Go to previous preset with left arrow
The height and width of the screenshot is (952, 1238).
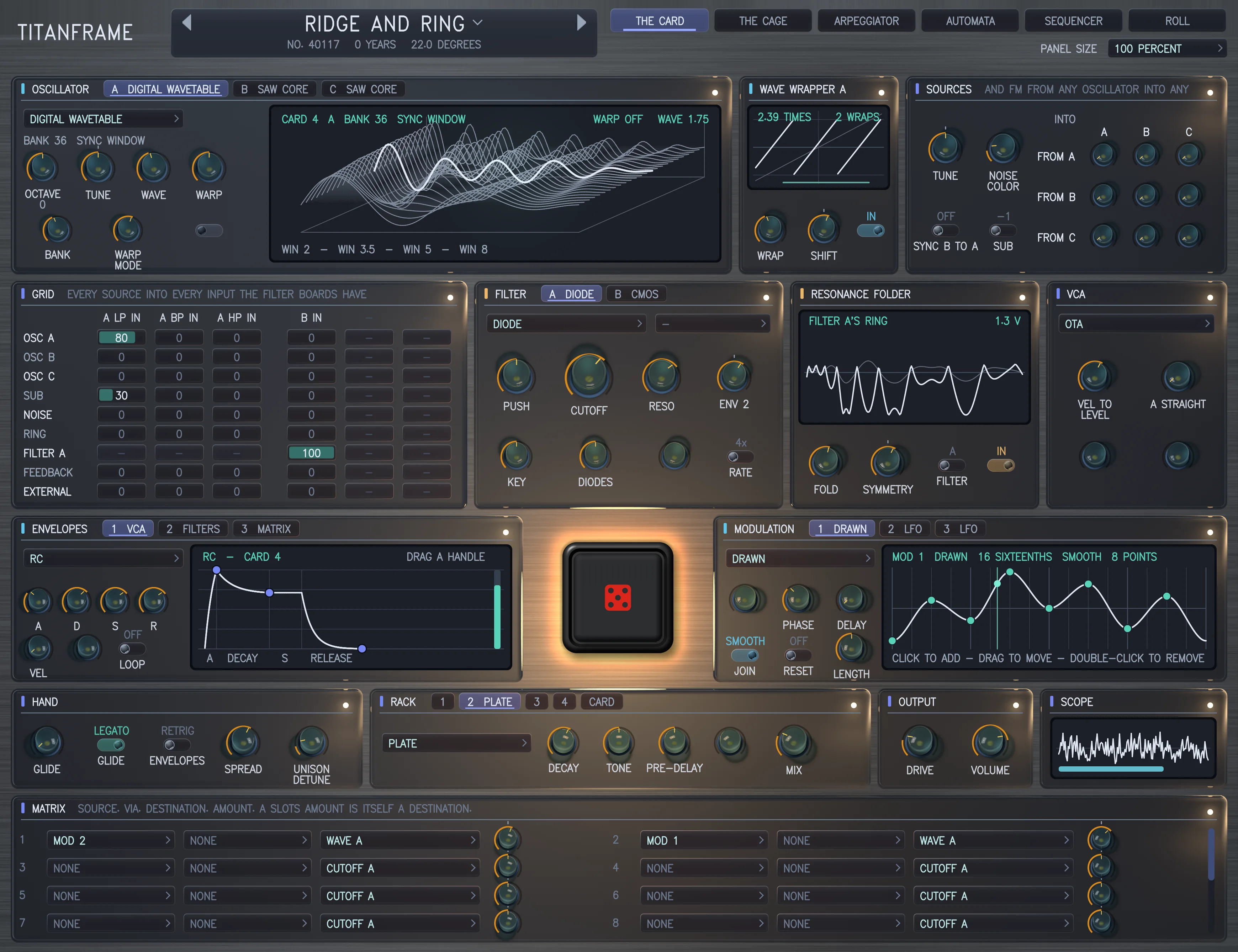[x=187, y=23]
